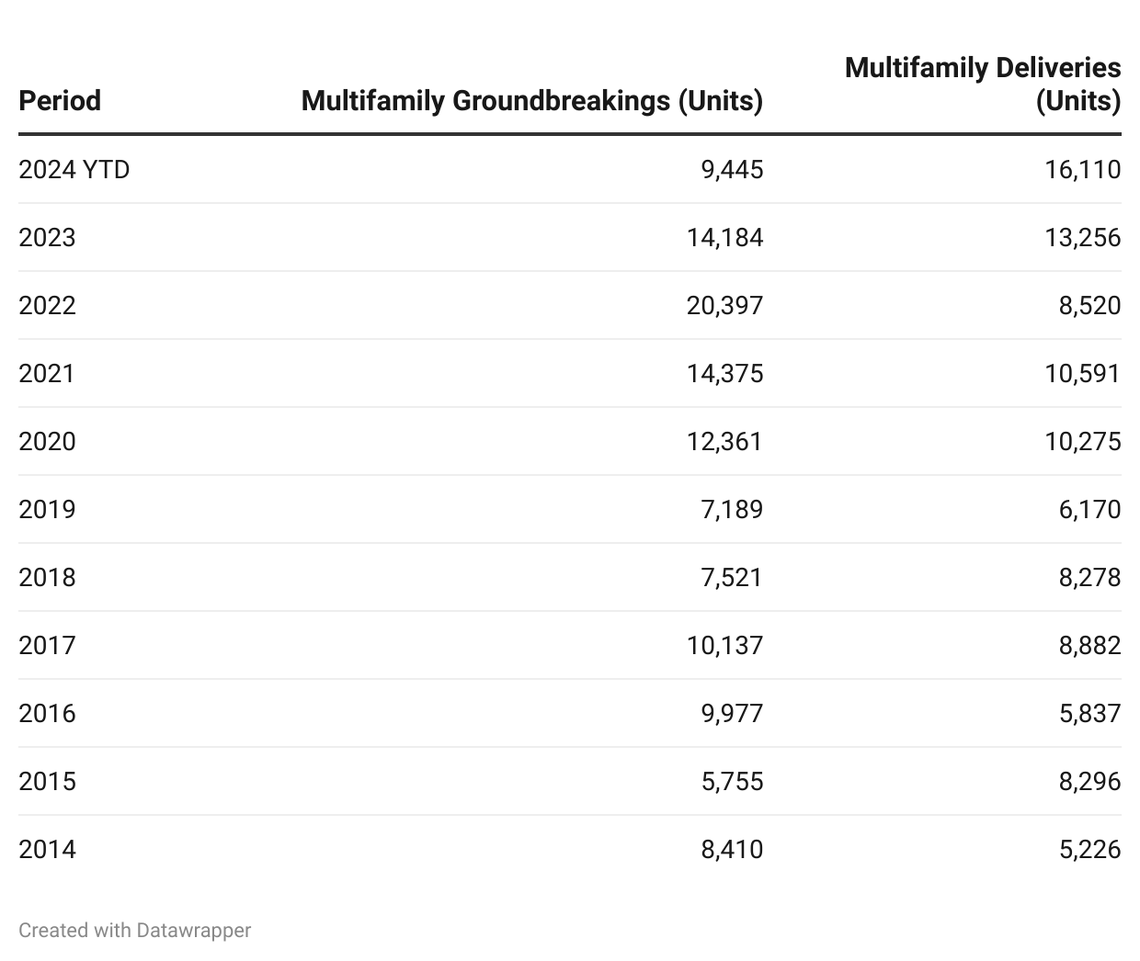
Task: Select the 2020 deliveries value 10,275
Action: click(x=1083, y=442)
